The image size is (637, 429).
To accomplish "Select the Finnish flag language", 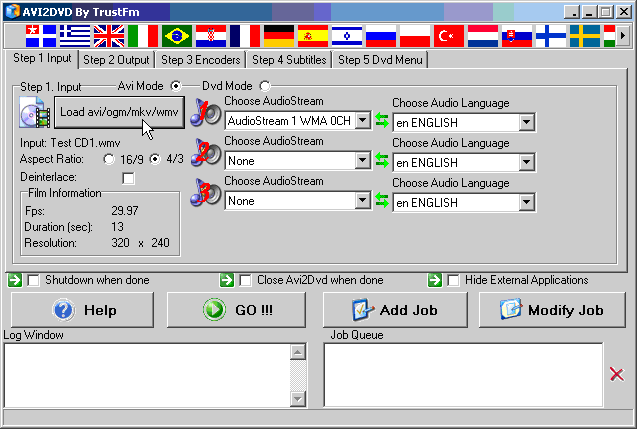I will click(551, 36).
